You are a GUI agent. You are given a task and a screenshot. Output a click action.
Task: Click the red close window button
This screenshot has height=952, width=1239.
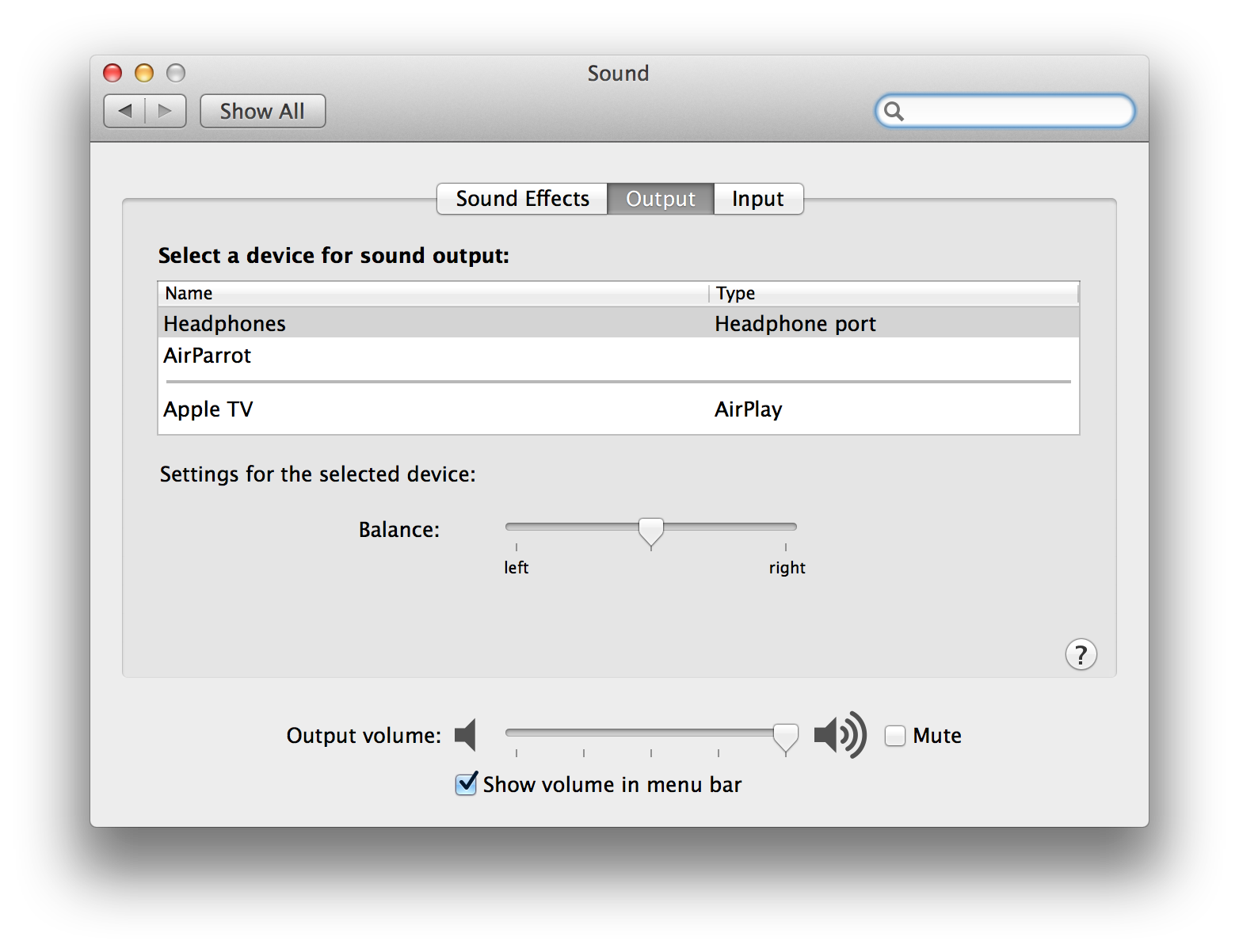click(x=112, y=73)
